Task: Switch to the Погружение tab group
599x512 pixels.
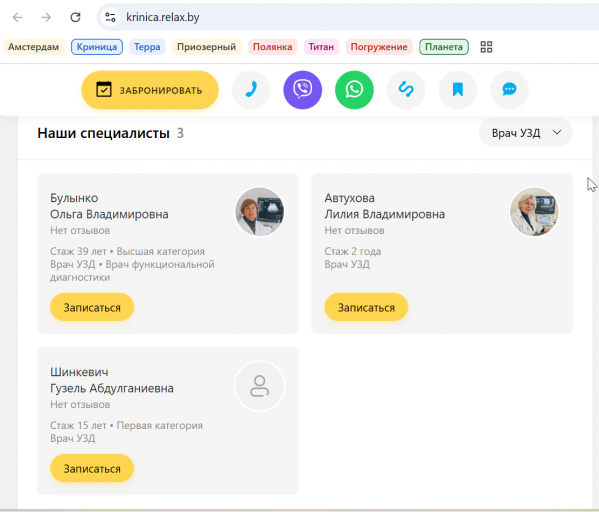Action: click(379, 47)
